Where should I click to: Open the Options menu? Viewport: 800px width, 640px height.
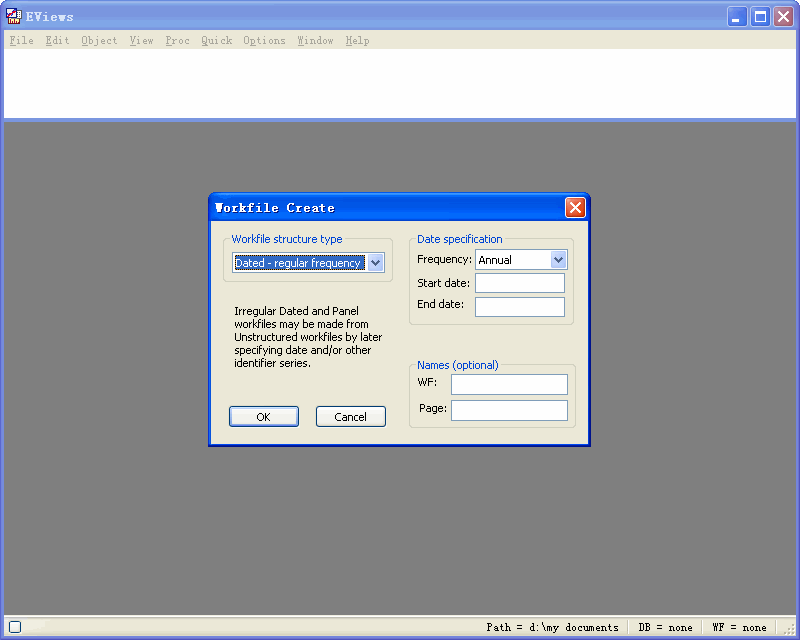pos(263,40)
